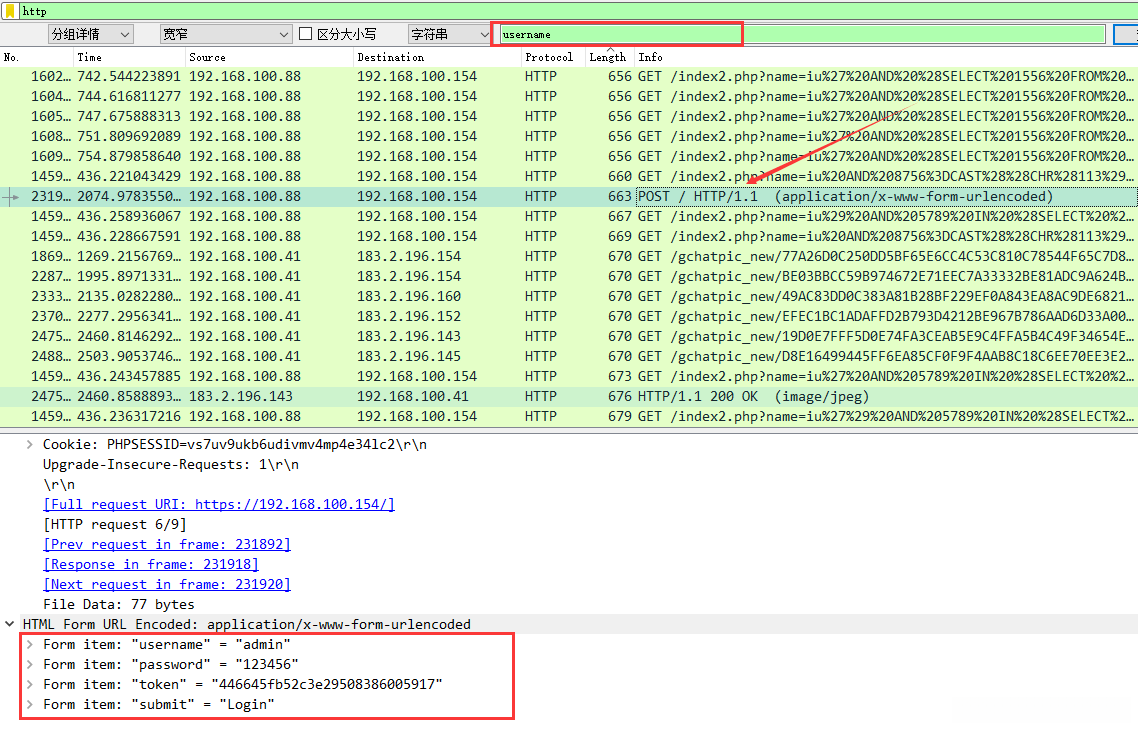Click the HTTP request 6/9 line

pos(115,524)
